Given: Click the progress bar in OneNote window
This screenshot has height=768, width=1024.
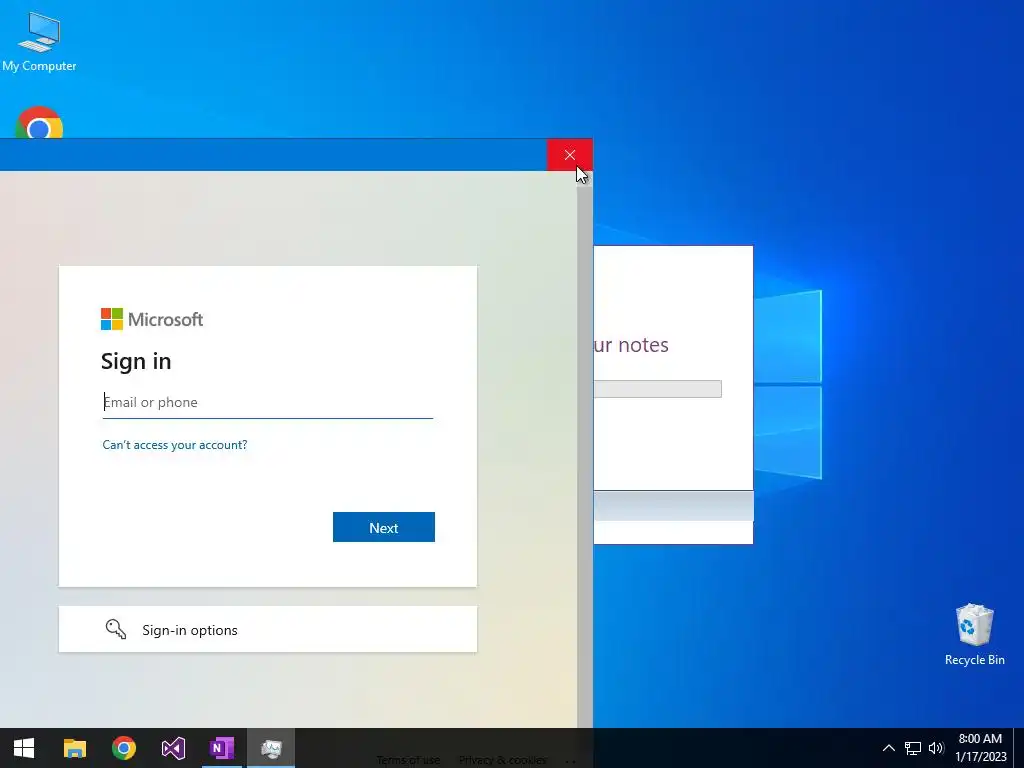Looking at the screenshot, I should 658,389.
